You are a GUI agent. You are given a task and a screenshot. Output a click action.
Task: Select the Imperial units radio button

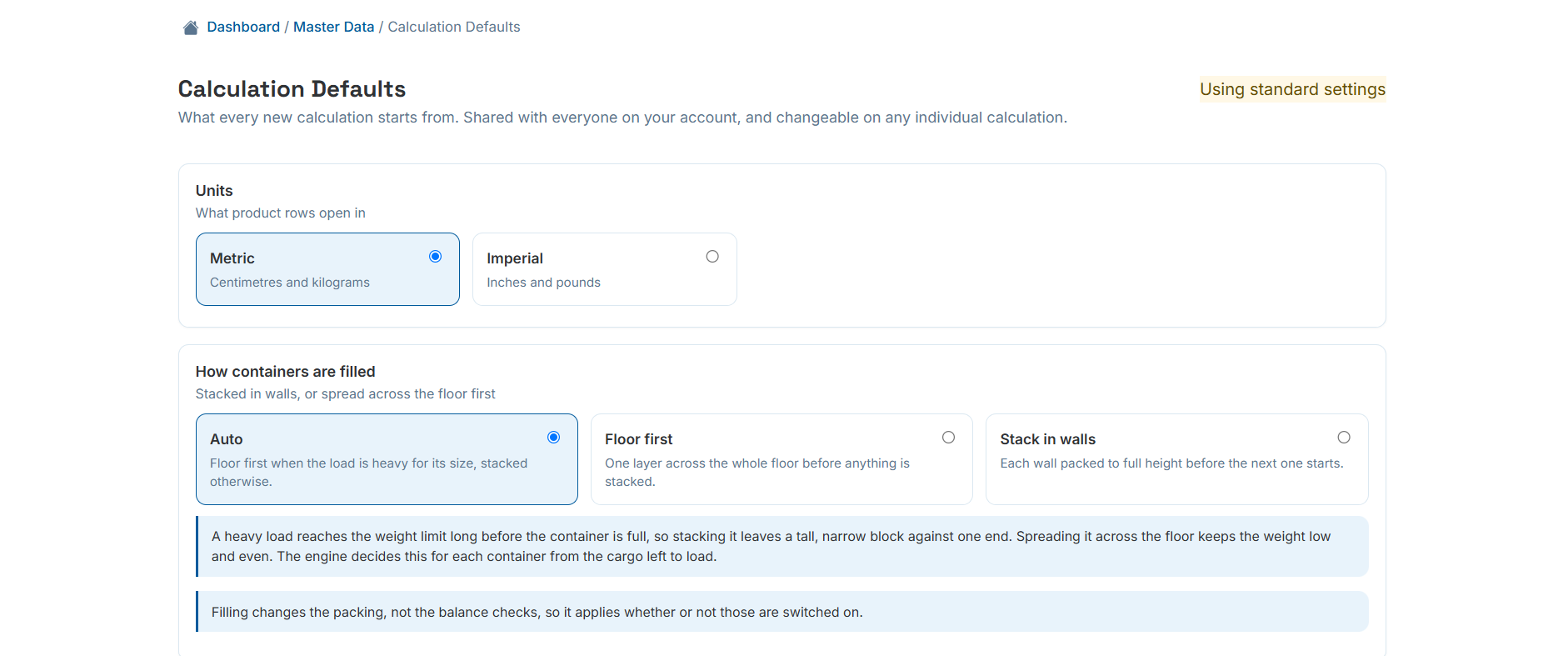[712, 257]
